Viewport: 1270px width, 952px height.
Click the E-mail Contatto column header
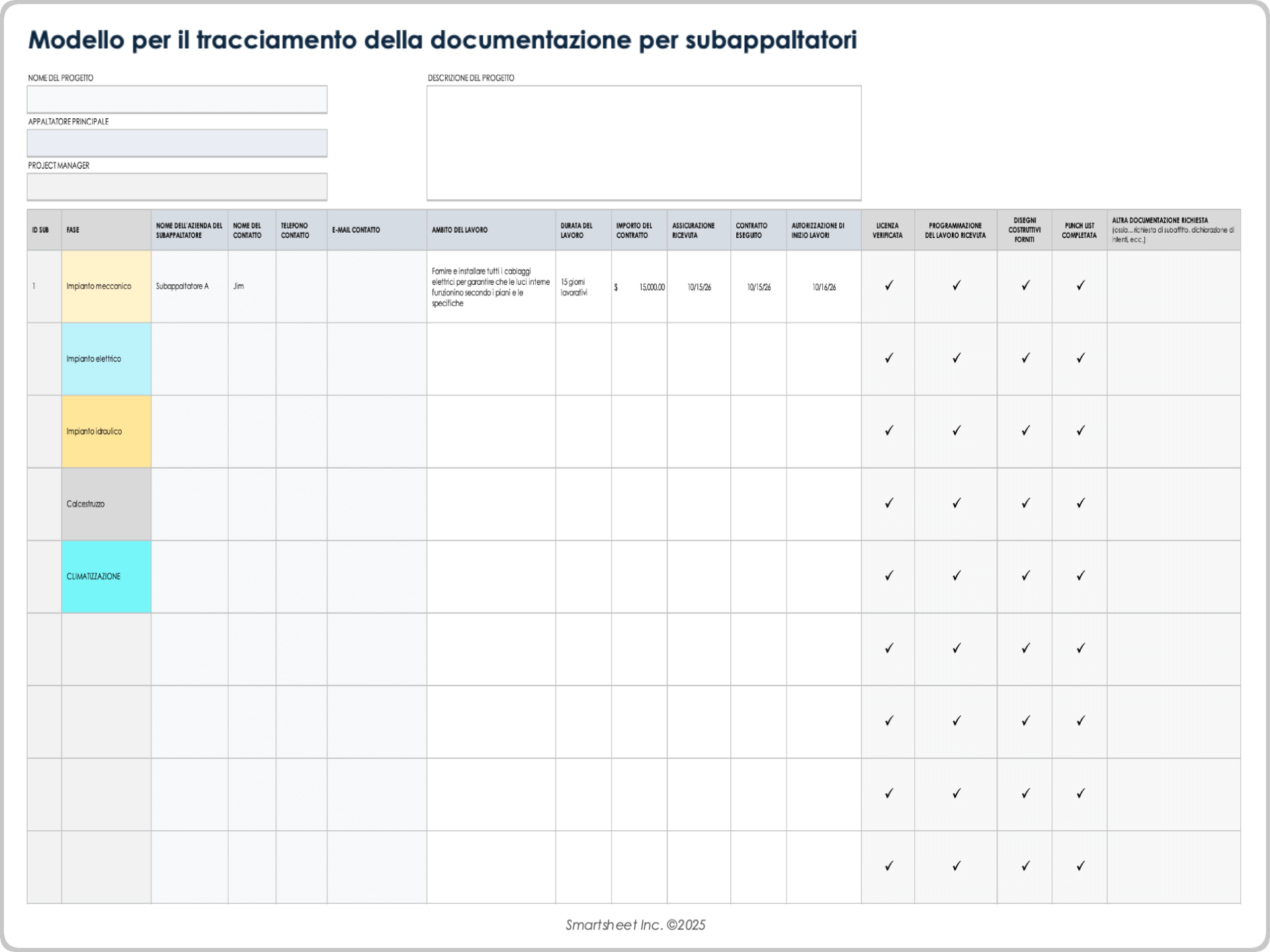coord(377,230)
